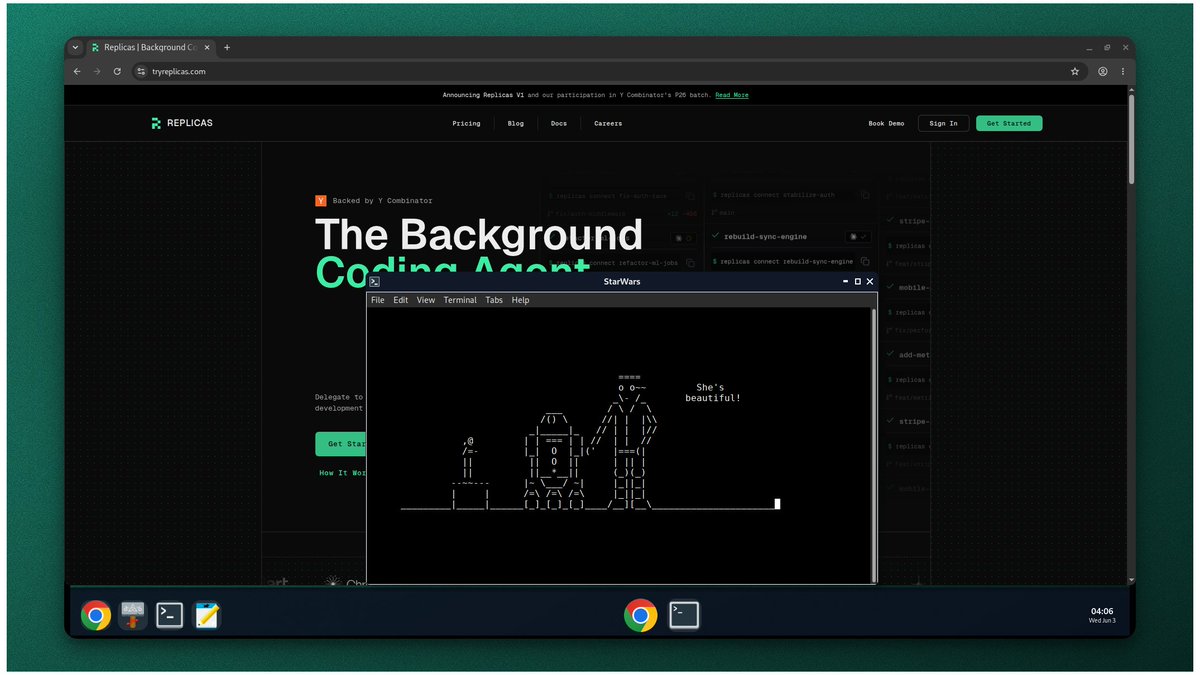Go back in Chrome
The image size is (1200, 675).
(77, 71)
